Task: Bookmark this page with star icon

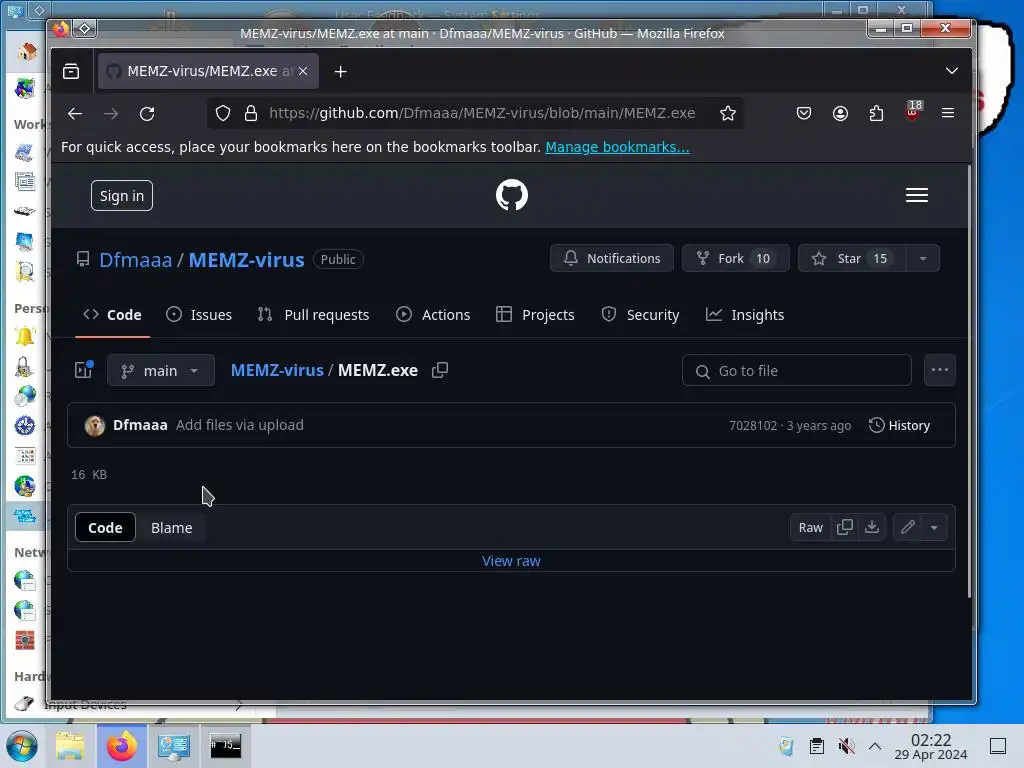Action: tap(728, 113)
